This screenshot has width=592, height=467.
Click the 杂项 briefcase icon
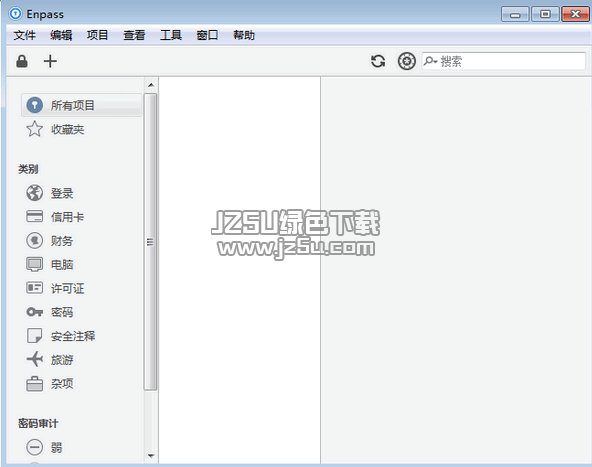point(34,384)
